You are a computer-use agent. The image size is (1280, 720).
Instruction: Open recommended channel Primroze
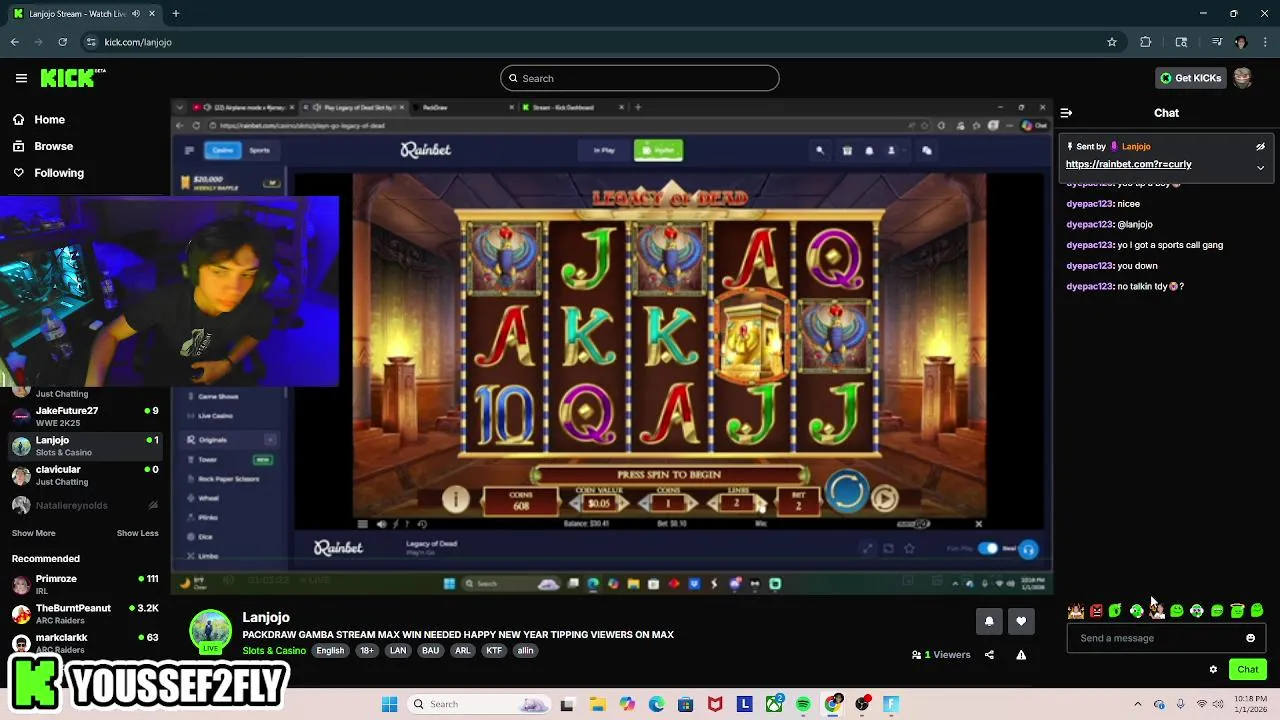(84, 584)
